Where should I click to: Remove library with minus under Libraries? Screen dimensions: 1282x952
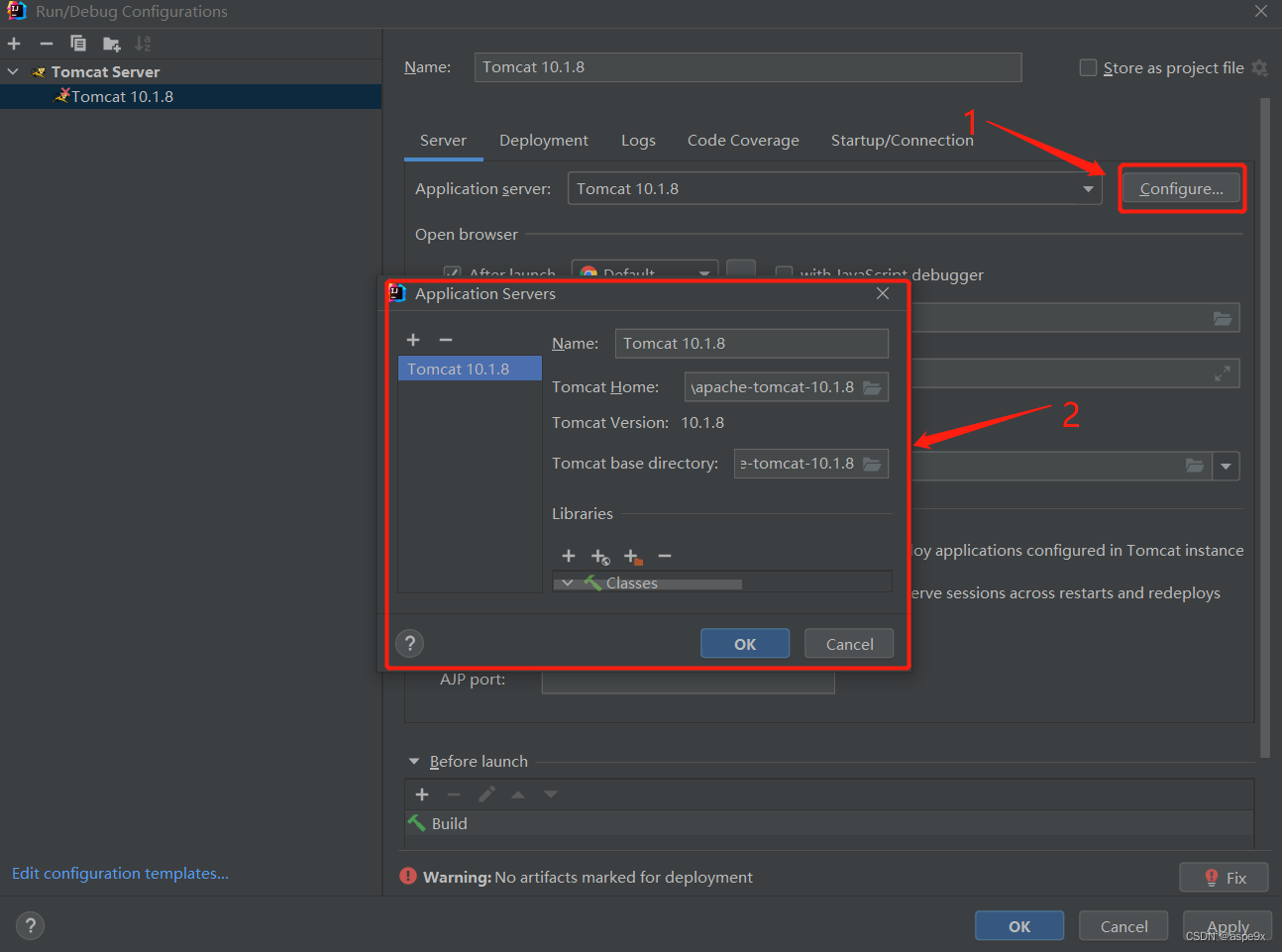[665, 556]
